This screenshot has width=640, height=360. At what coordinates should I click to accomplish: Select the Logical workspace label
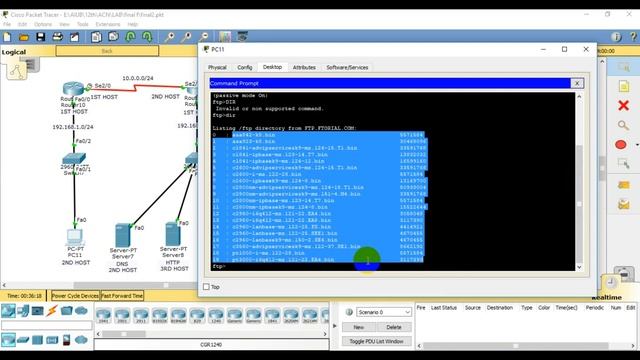point(13,52)
